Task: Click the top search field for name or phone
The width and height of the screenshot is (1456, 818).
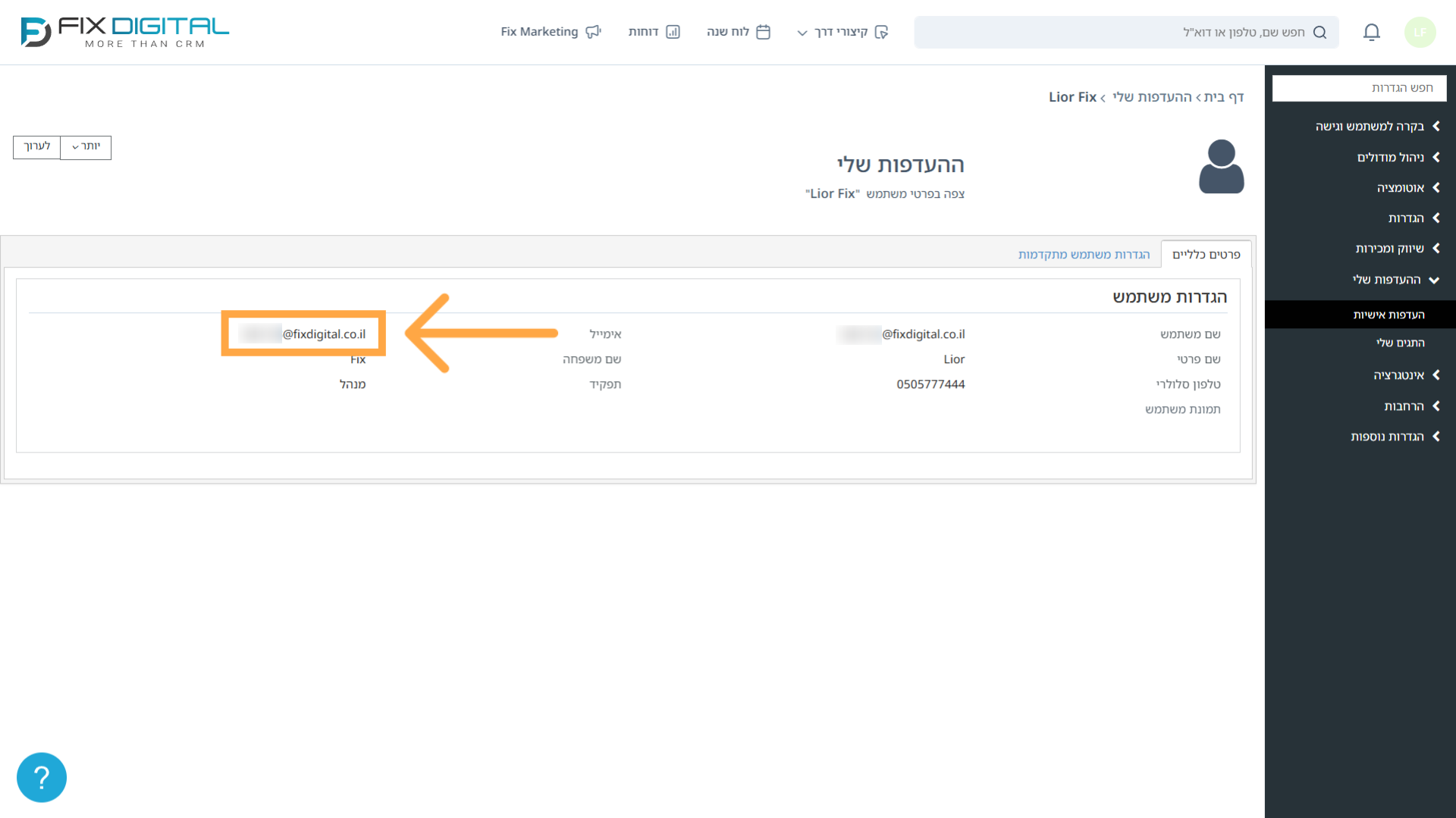Action: click(x=1126, y=32)
